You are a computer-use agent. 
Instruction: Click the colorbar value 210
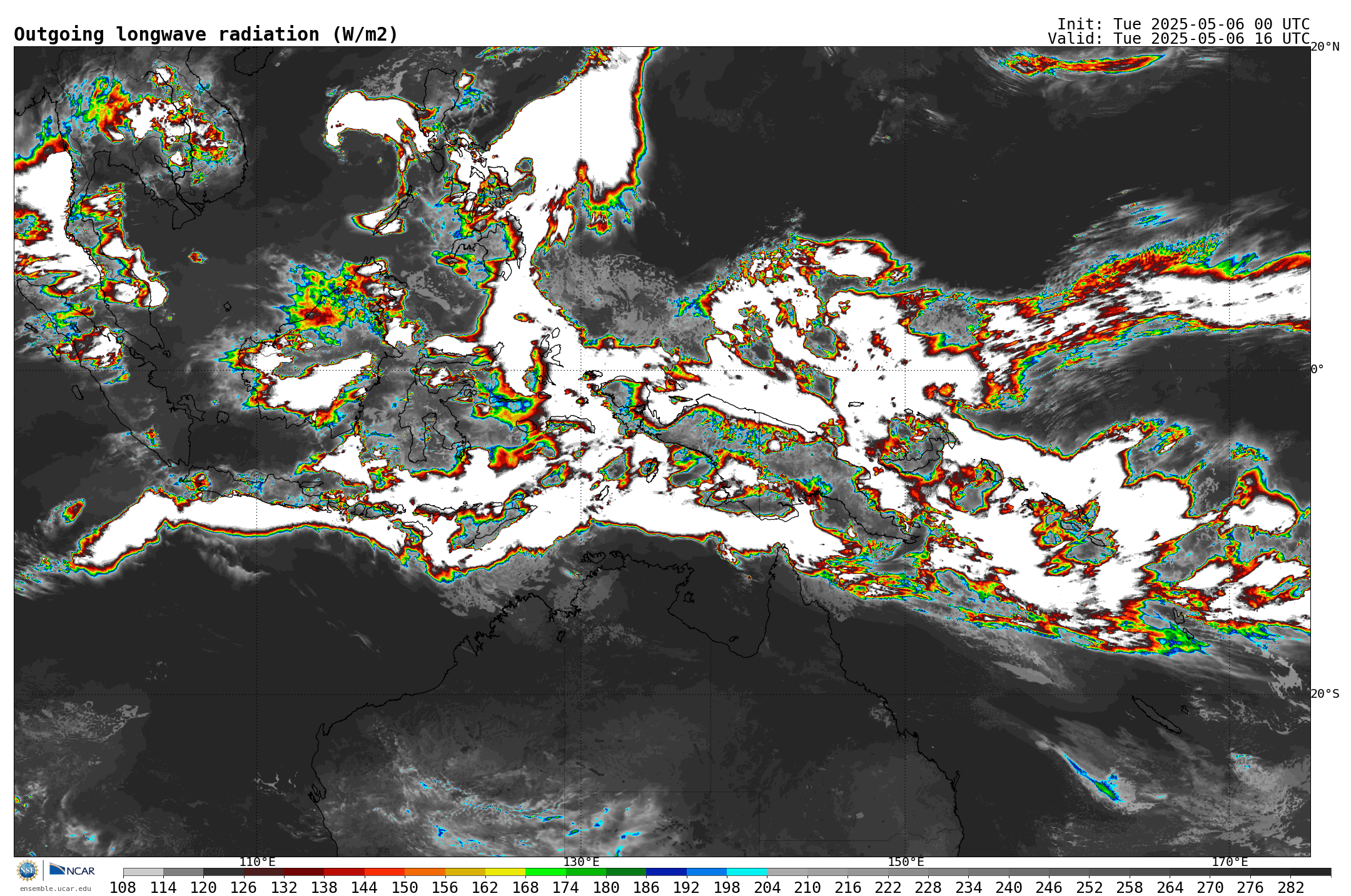[807, 888]
